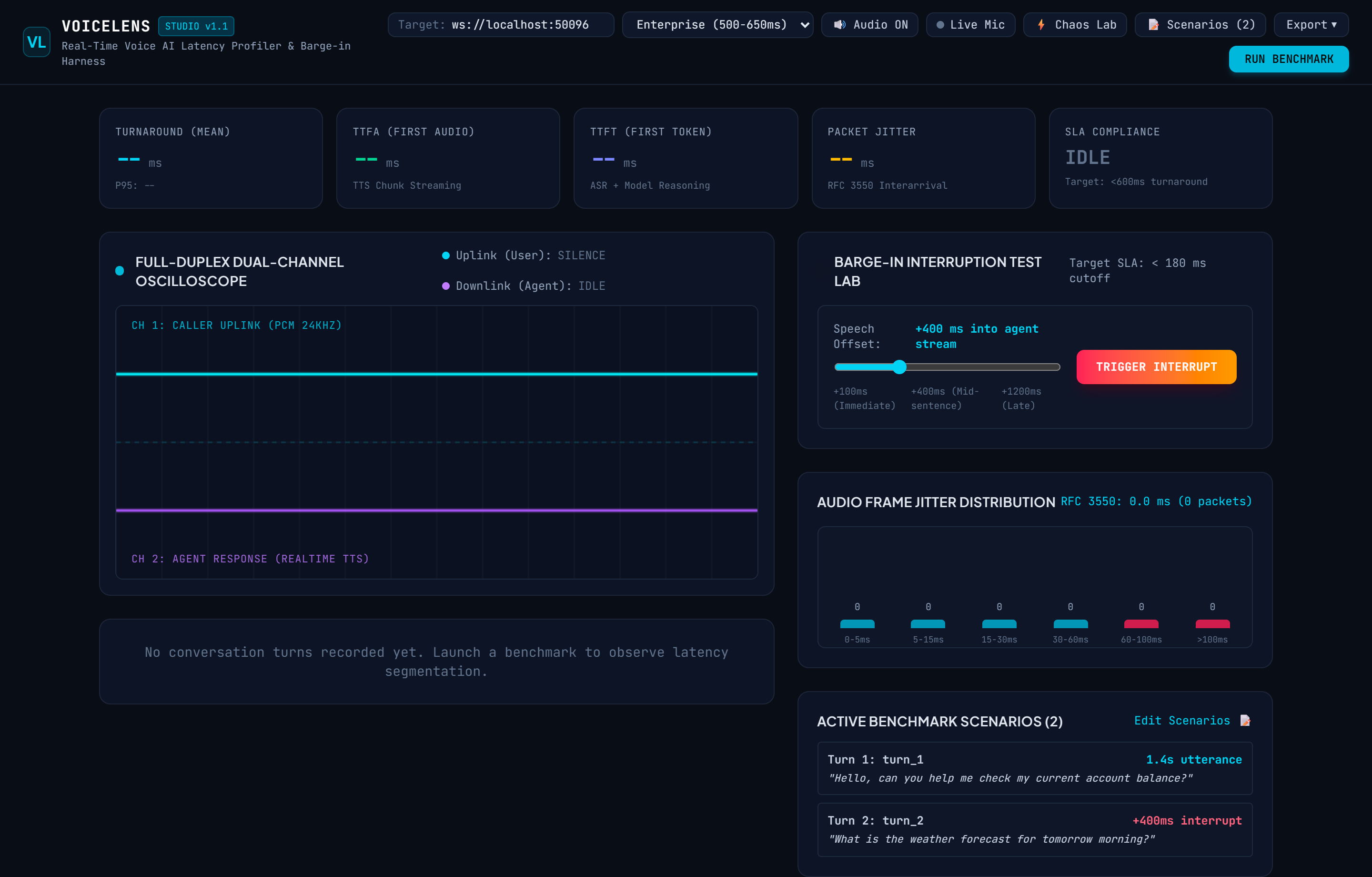Click the document icon next to Edit Scenarios
Image resolution: width=1372 pixels, height=877 pixels.
tap(1245, 720)
